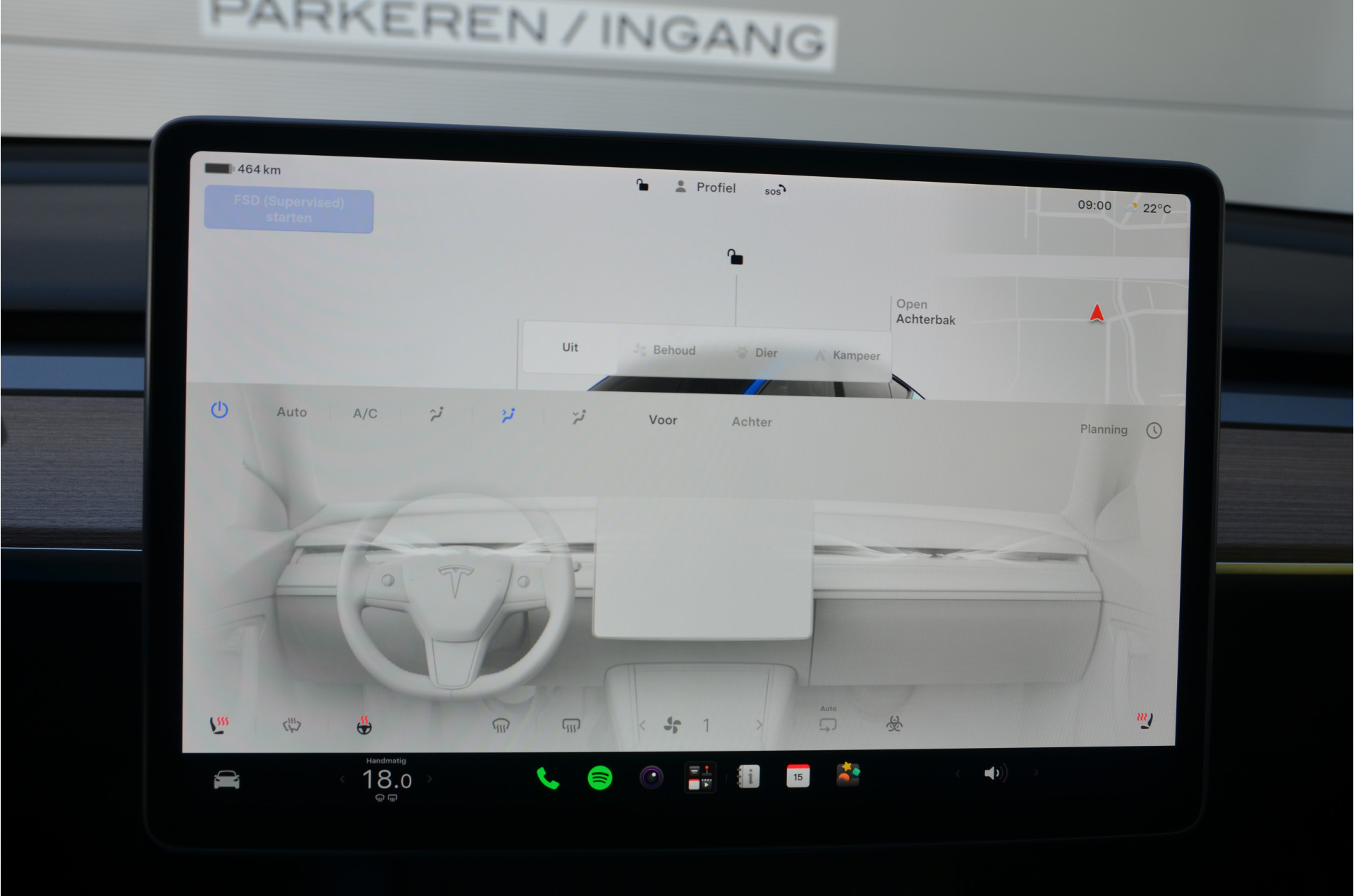Open climate Planning schedule
This screenshot has width=1354, height=896.
point(1121,429)
